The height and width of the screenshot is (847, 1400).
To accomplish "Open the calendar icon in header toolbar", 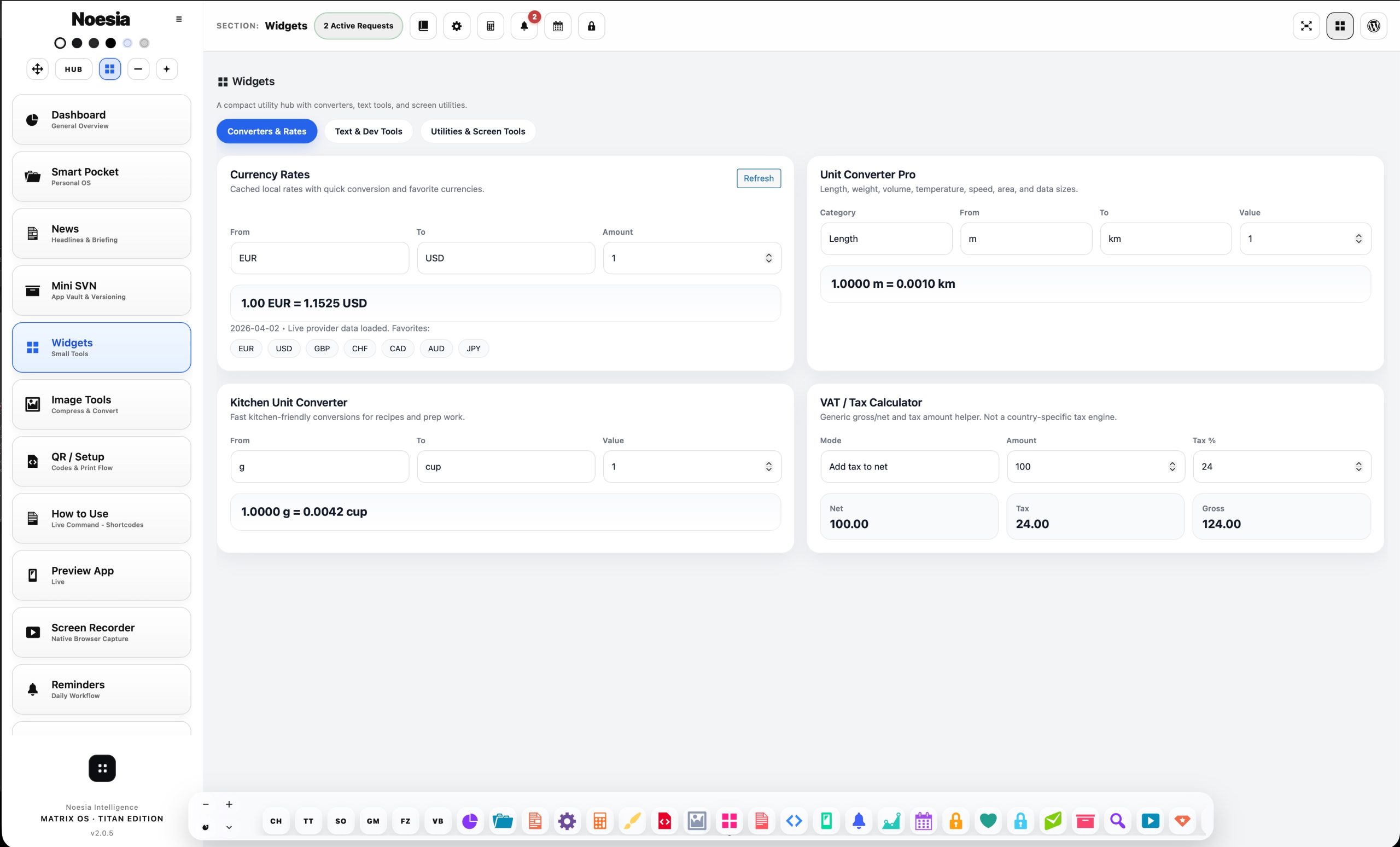I will [558, 26].
